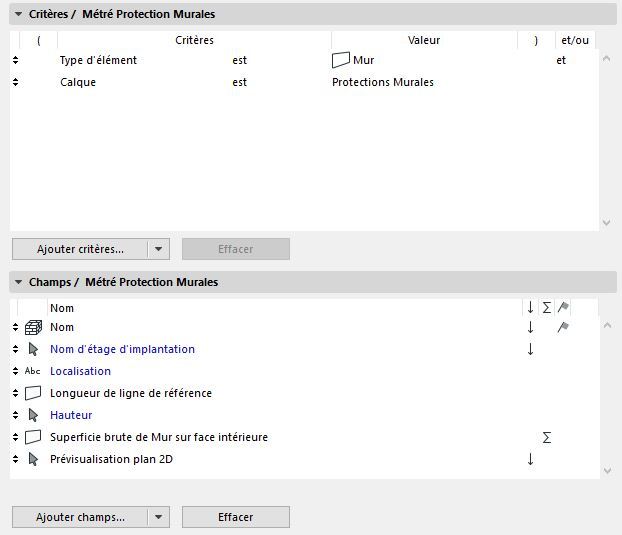Select the Calque criteria row

[x=78, y=82]
